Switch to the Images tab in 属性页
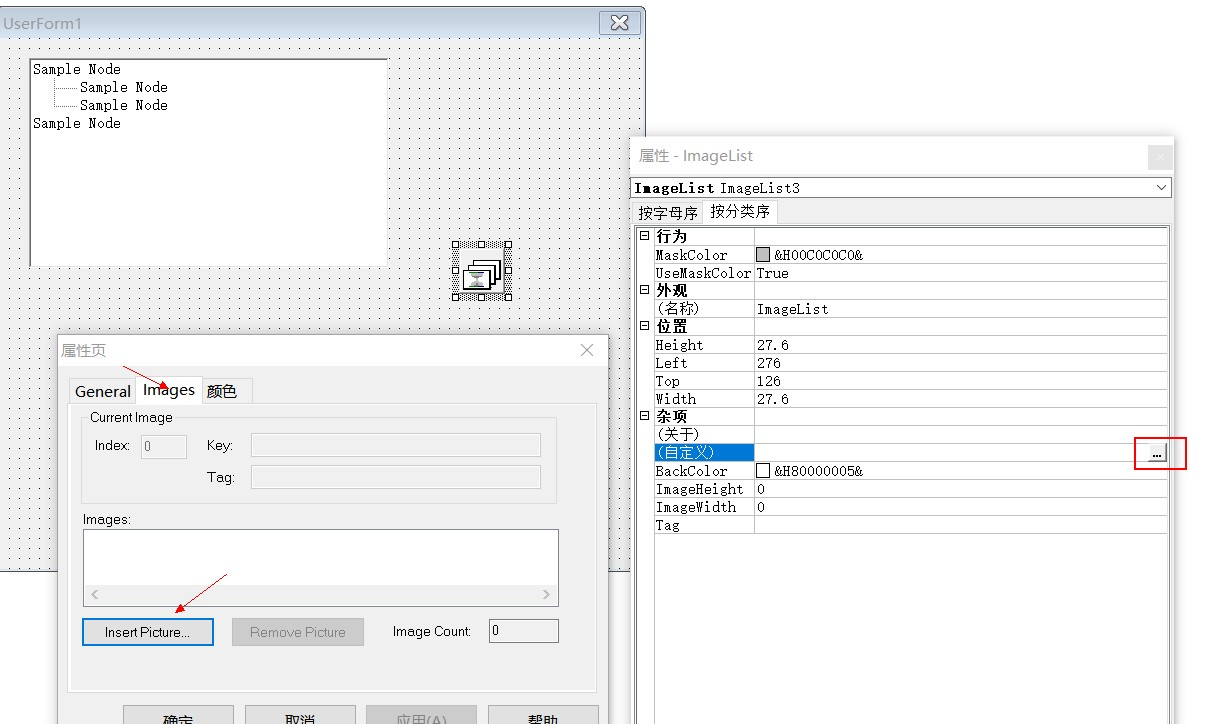 click(168, 391)
